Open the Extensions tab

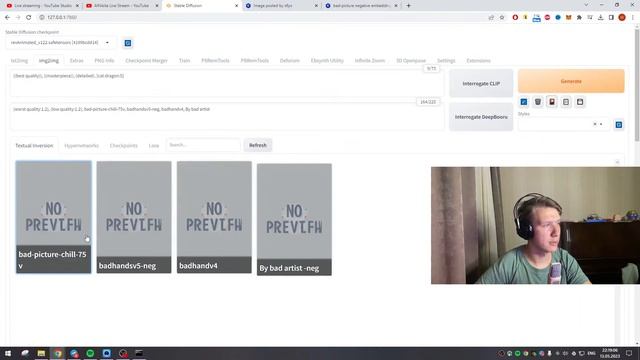478,60
